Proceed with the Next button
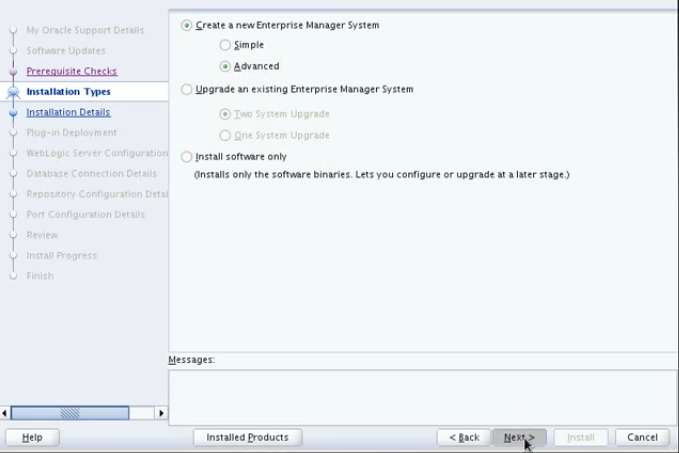The image size is (679, 453). click(519, 437)
